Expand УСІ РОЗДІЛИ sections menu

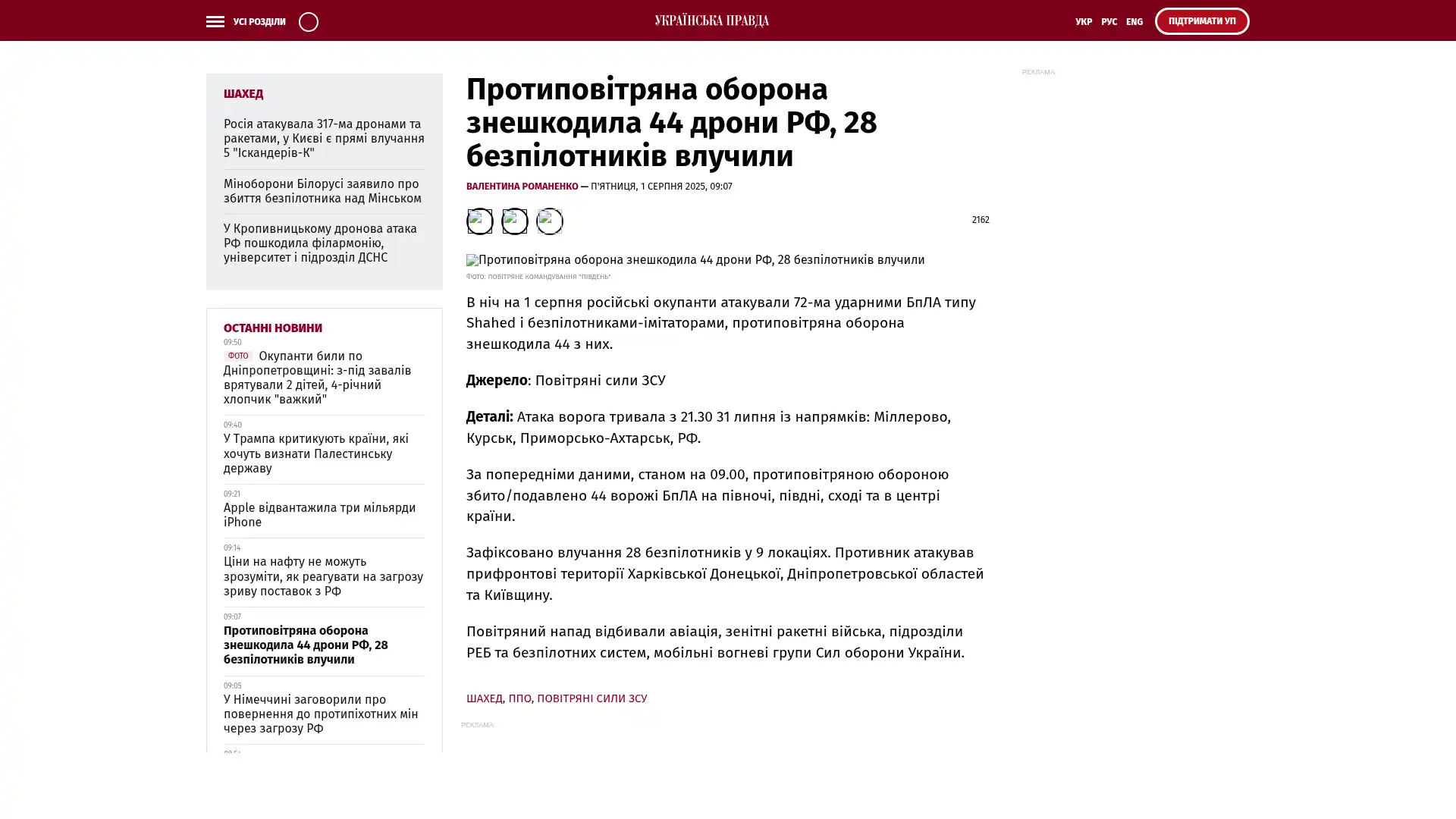259,22
